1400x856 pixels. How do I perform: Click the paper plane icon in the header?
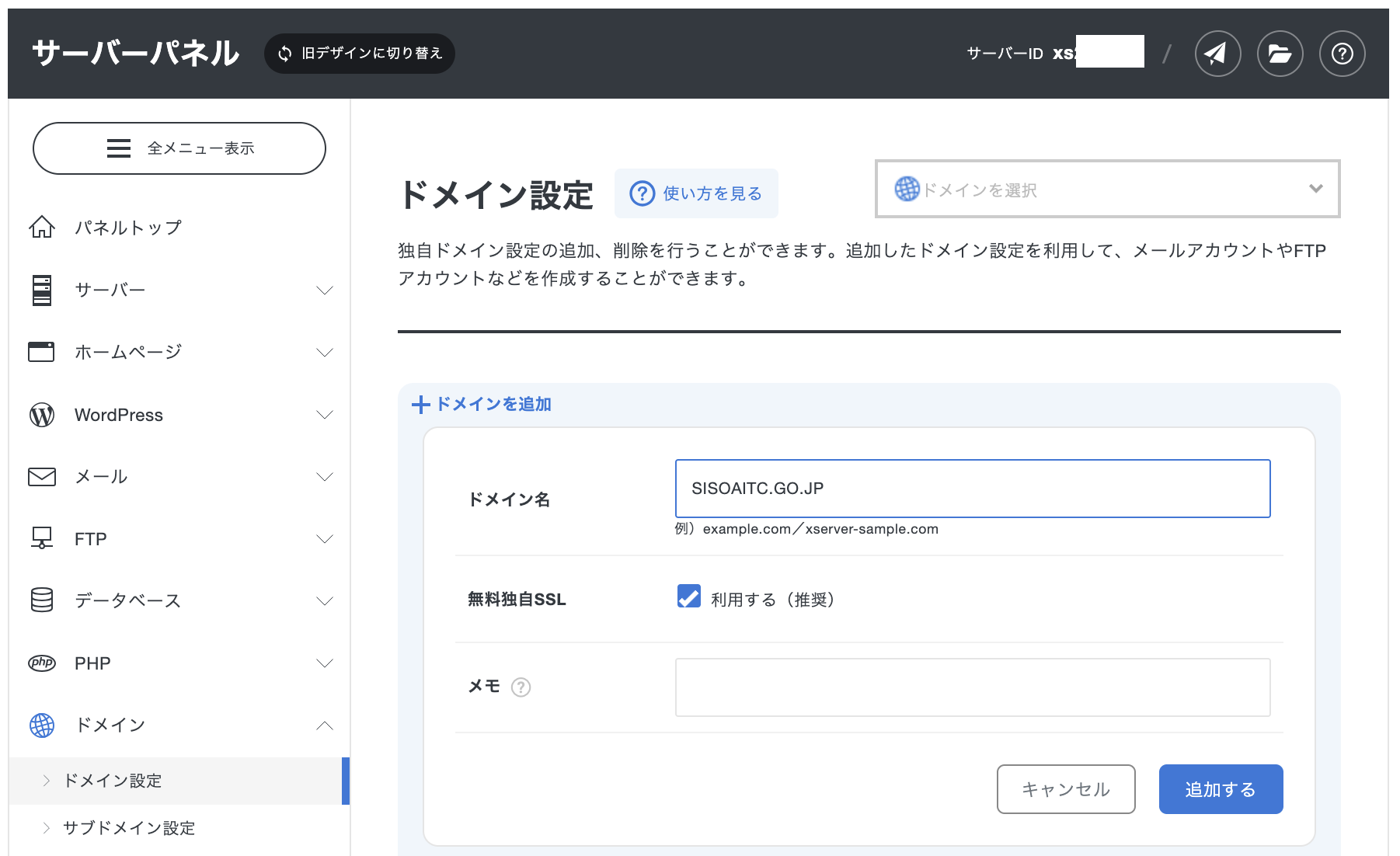[1217, 54]
